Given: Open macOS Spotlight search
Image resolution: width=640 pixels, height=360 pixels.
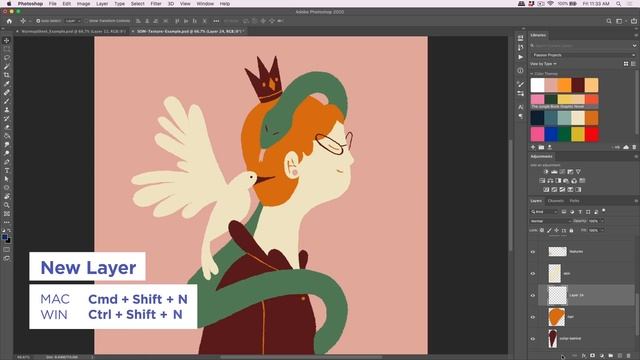Looking at the screenshot, I should 618,4.
